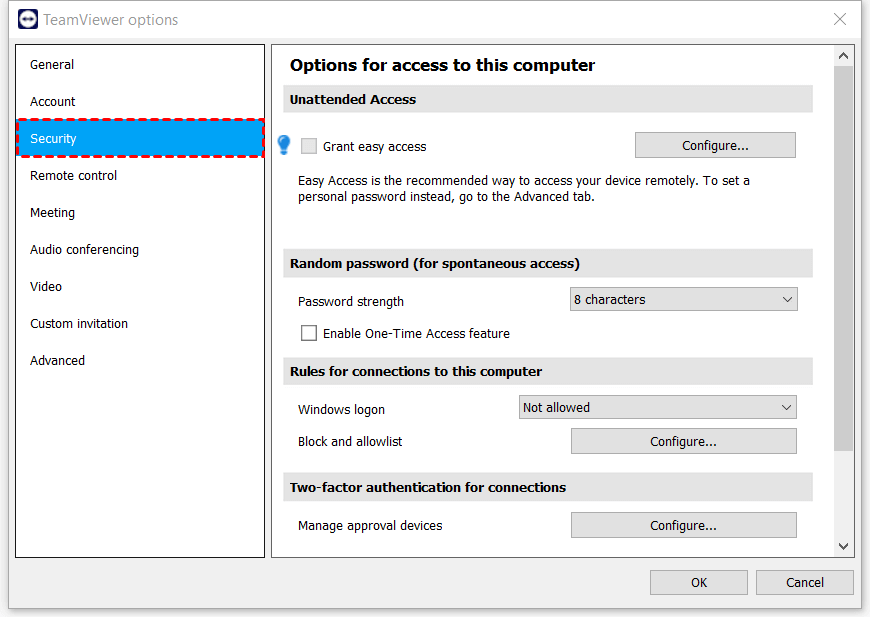The image size is (870, 617).
Task: Expand the Windows logon dropdown
Action: [658, 407]
